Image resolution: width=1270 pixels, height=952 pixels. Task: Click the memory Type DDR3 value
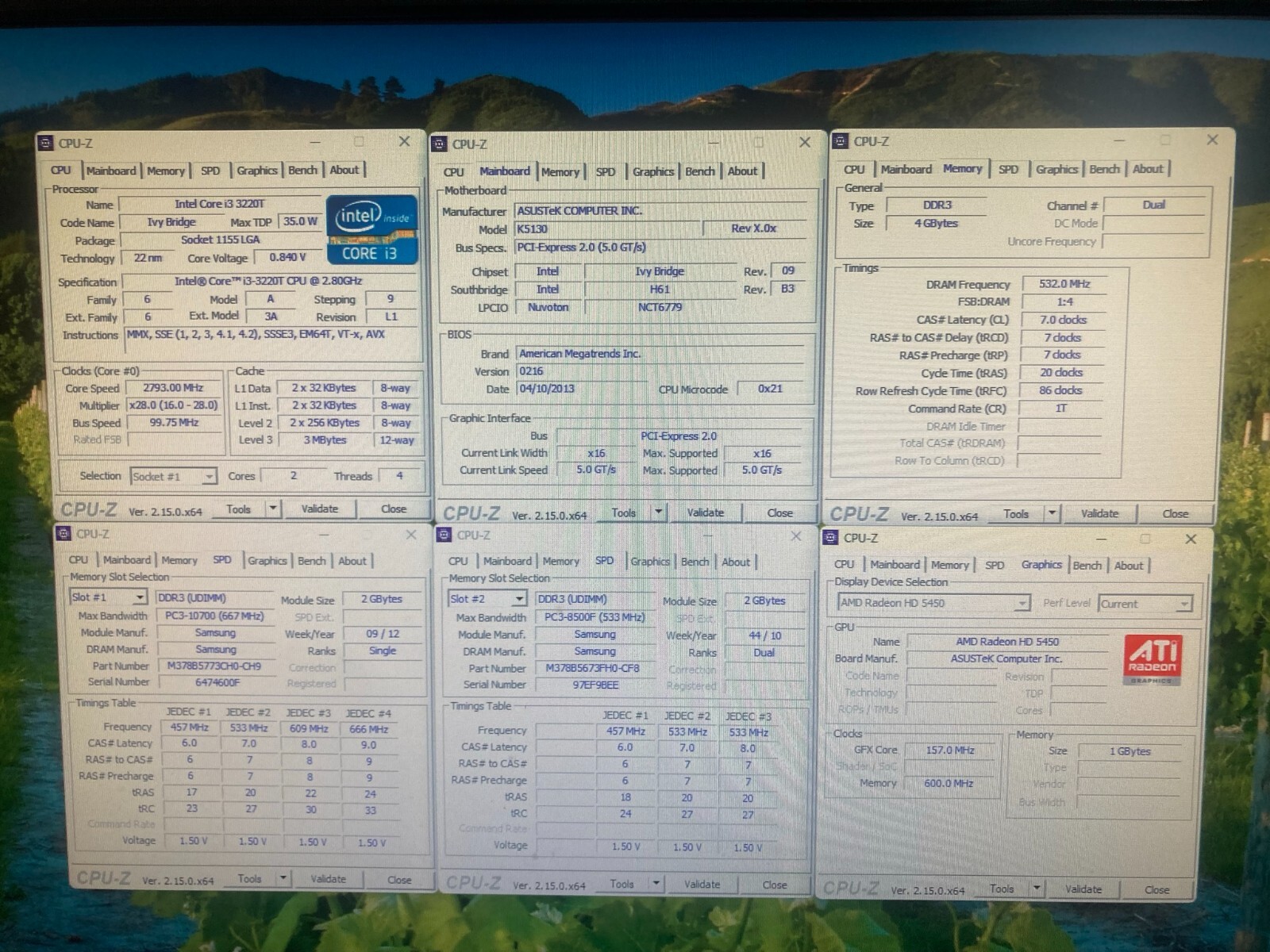pyautogui.click(x=937, y=205)
